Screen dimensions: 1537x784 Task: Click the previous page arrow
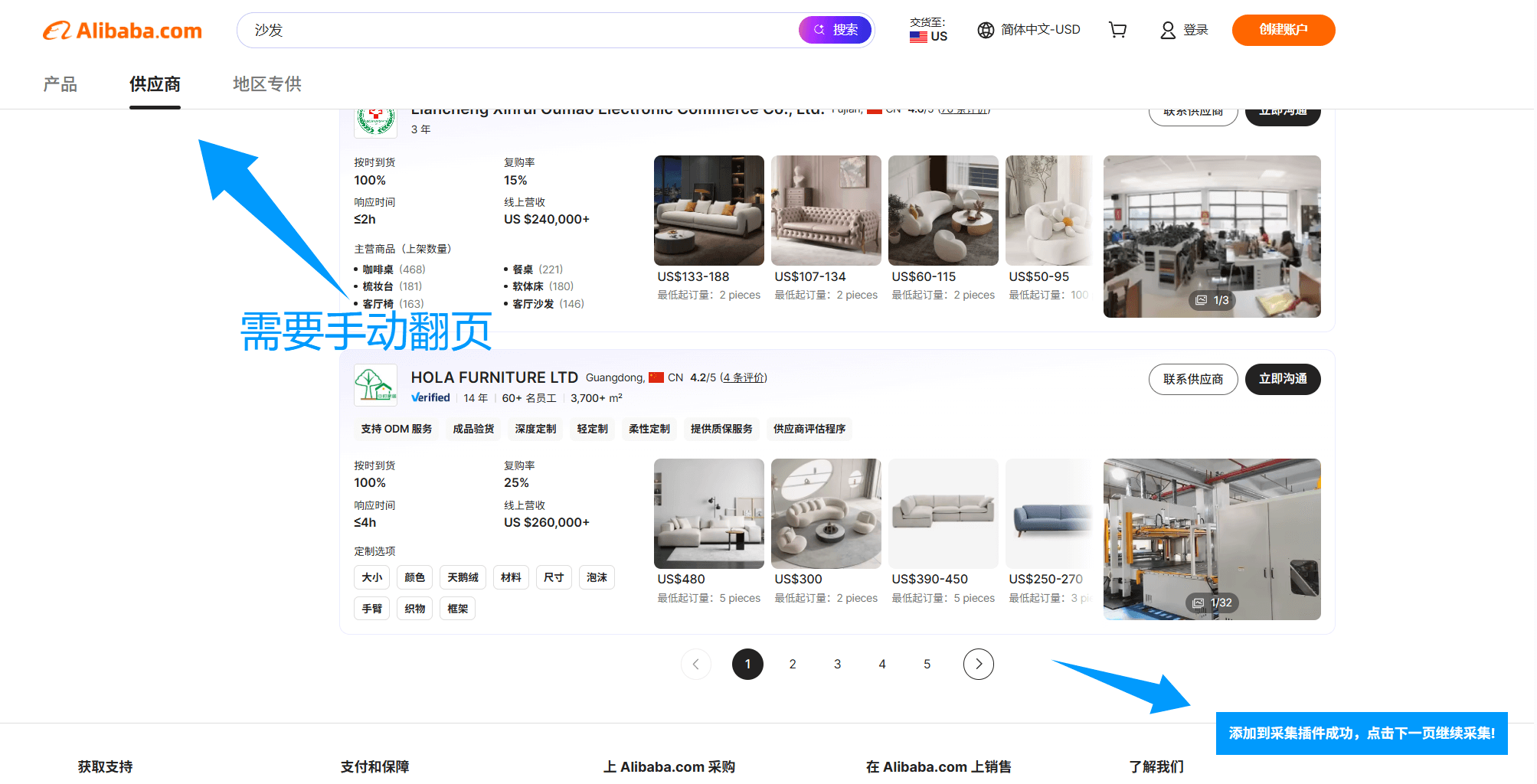tap(696, 665)
